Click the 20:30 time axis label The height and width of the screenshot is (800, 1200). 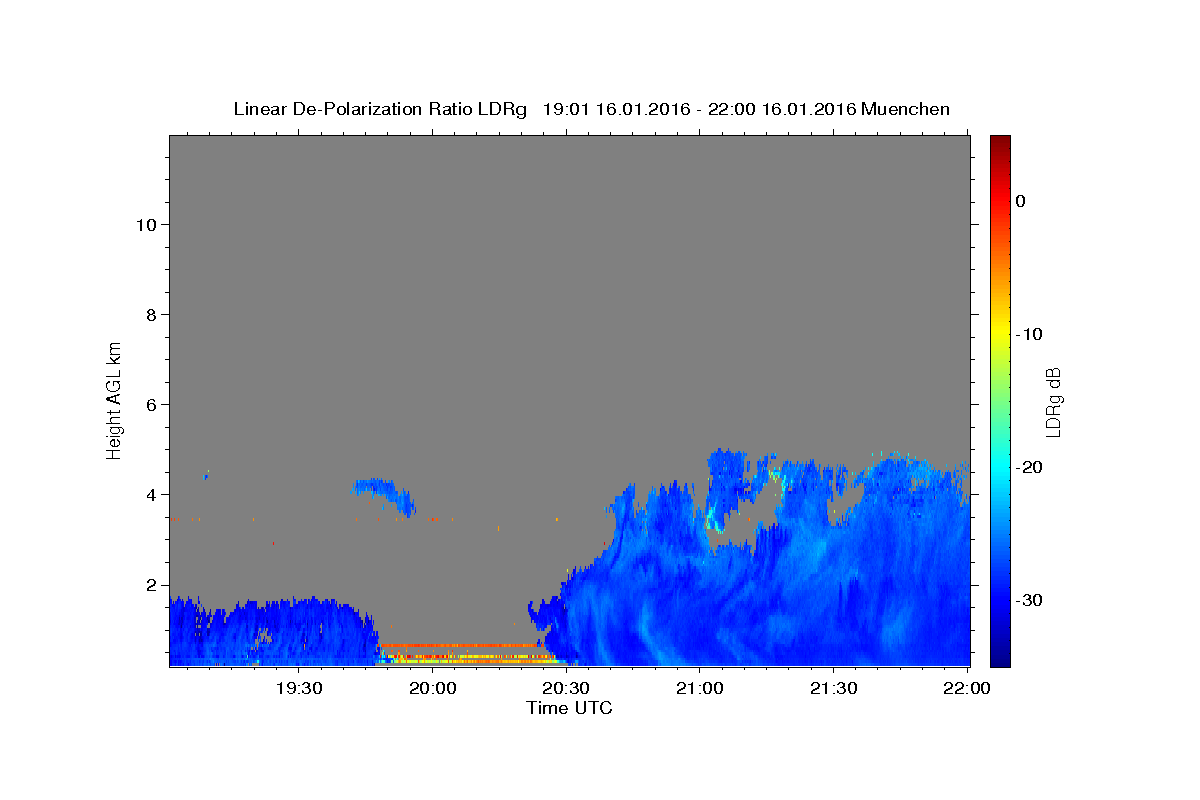pos(566,688)
